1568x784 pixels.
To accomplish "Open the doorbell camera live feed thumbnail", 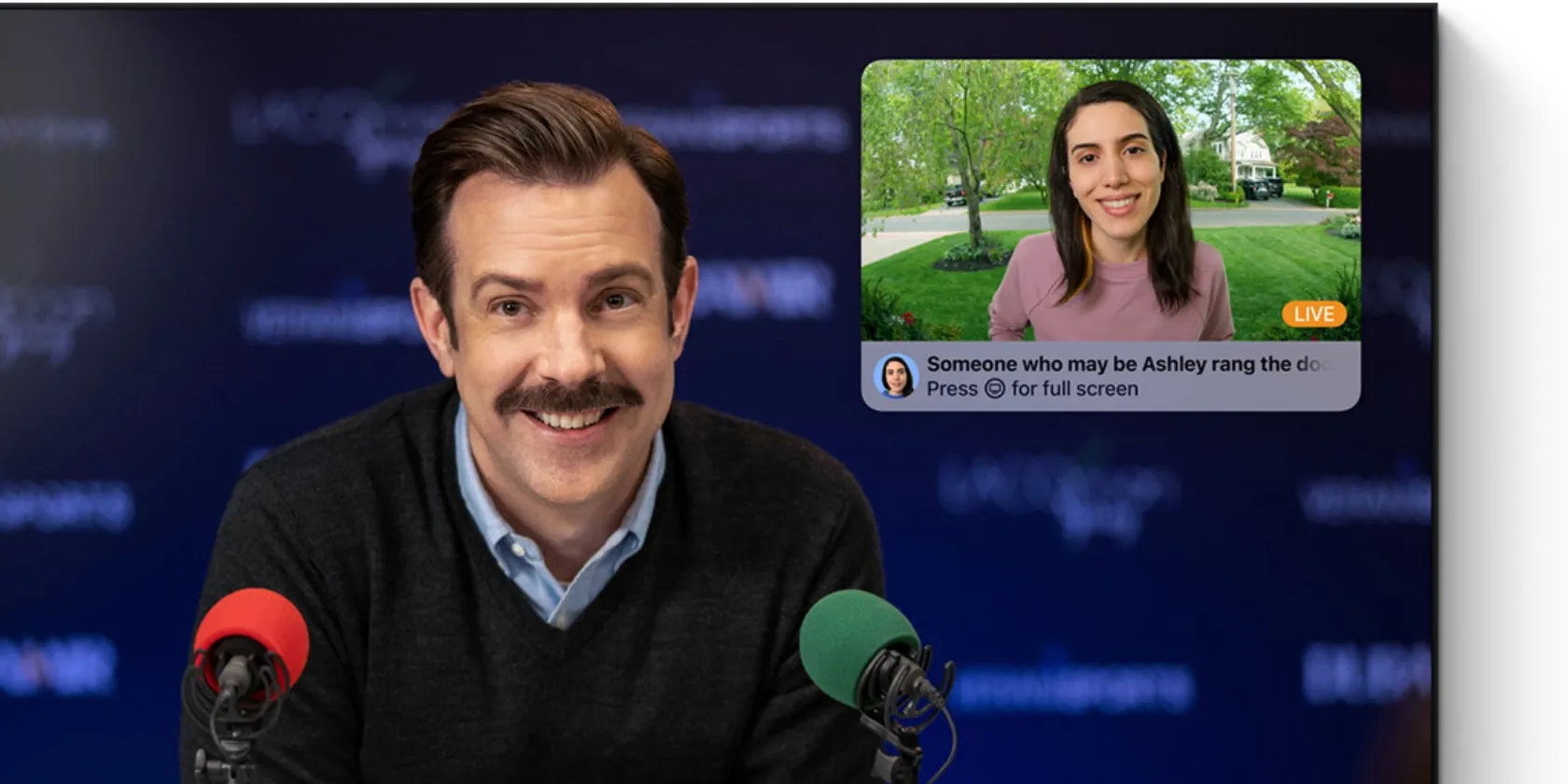I will (1110, 201).
